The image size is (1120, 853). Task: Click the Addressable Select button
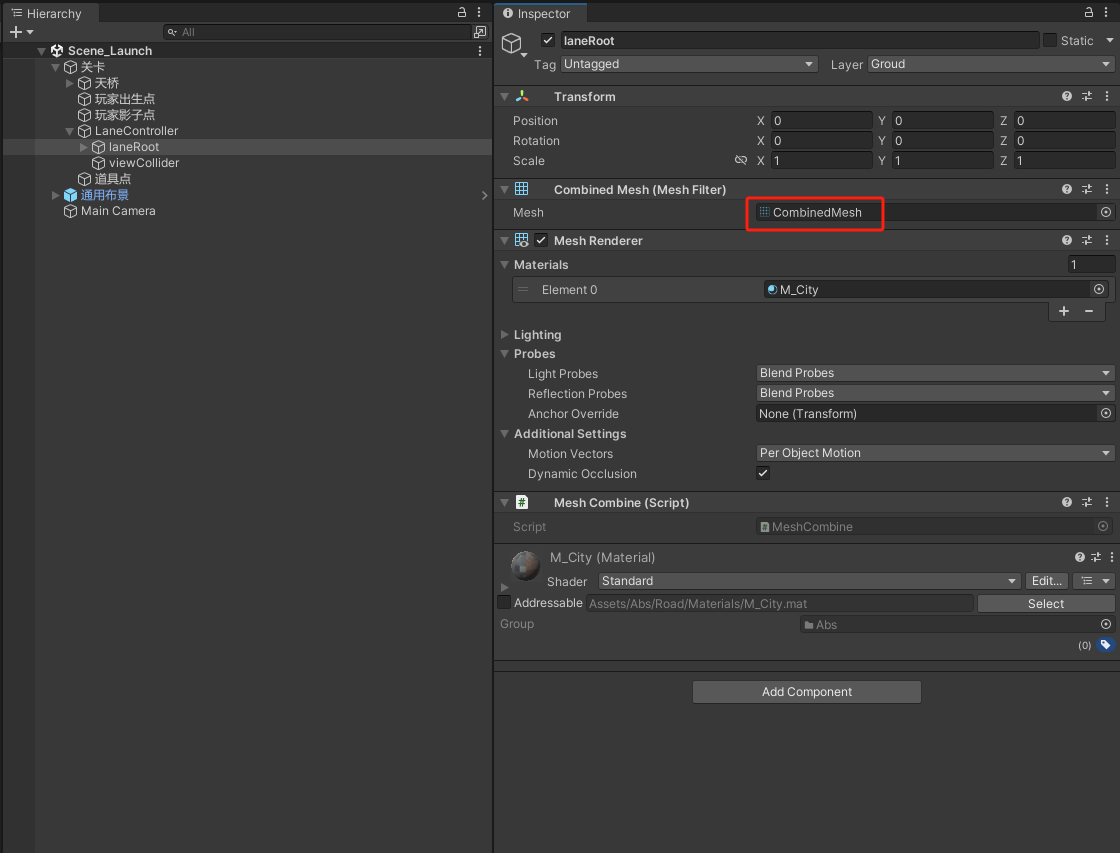pyautogui.click(x=1046, y=604)
